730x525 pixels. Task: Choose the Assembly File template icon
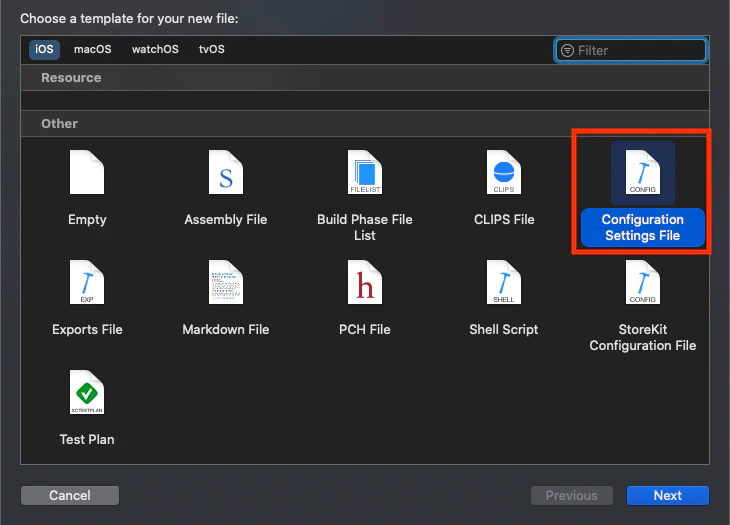(x=226, y=172)
